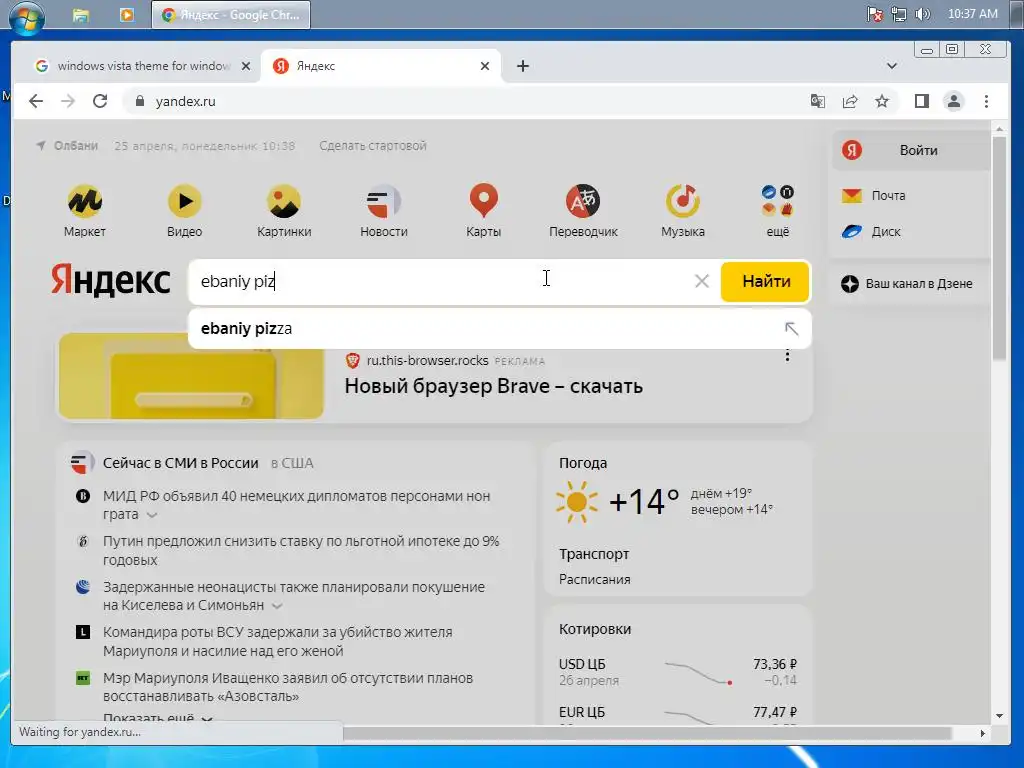Screen dimensions: 1024x768
Task: Click the Найти search button
Action: (x=765, y=281)
